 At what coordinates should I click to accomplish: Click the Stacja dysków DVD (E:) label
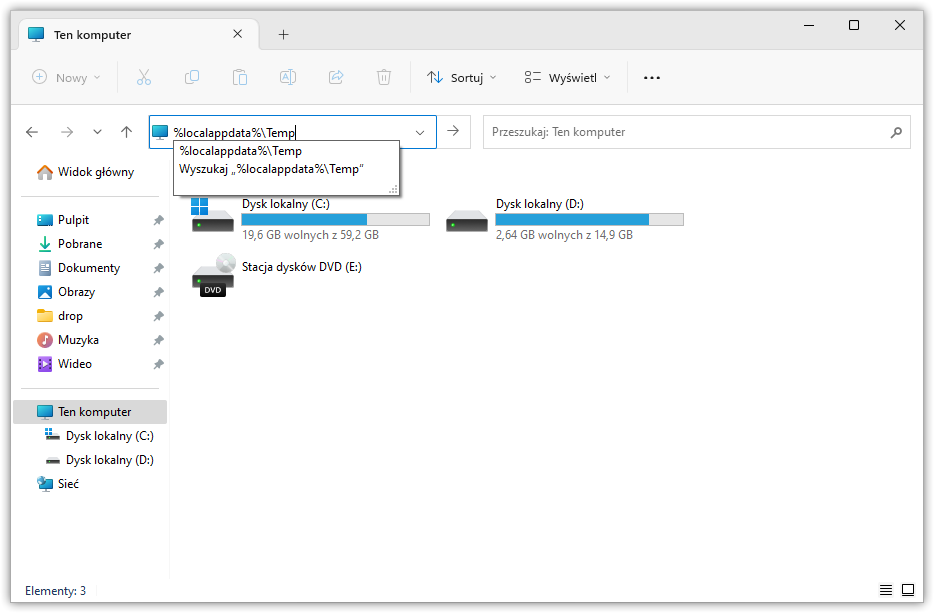pos(301,267)
